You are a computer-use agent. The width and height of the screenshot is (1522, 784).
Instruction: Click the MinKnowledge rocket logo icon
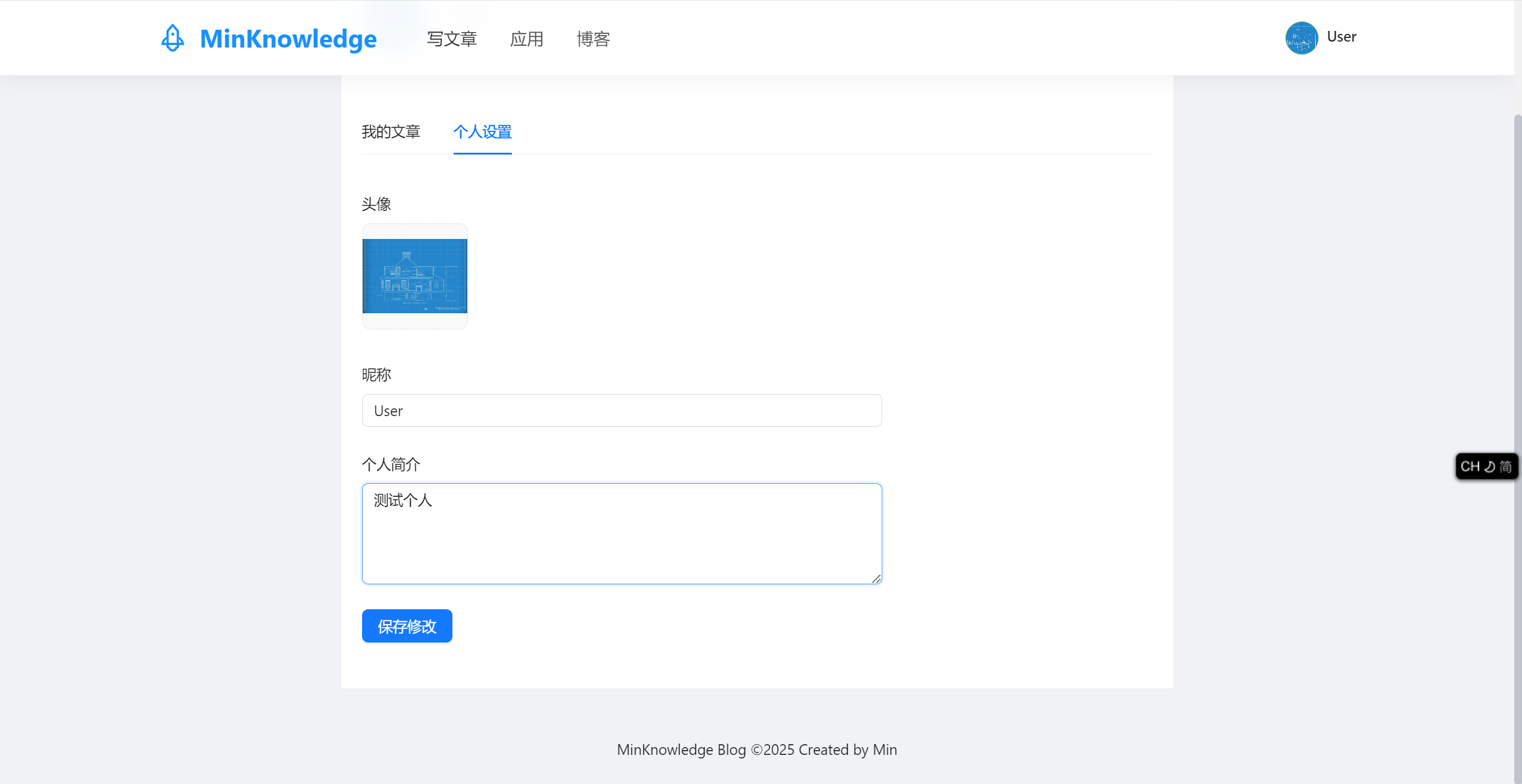pos(172,37)
